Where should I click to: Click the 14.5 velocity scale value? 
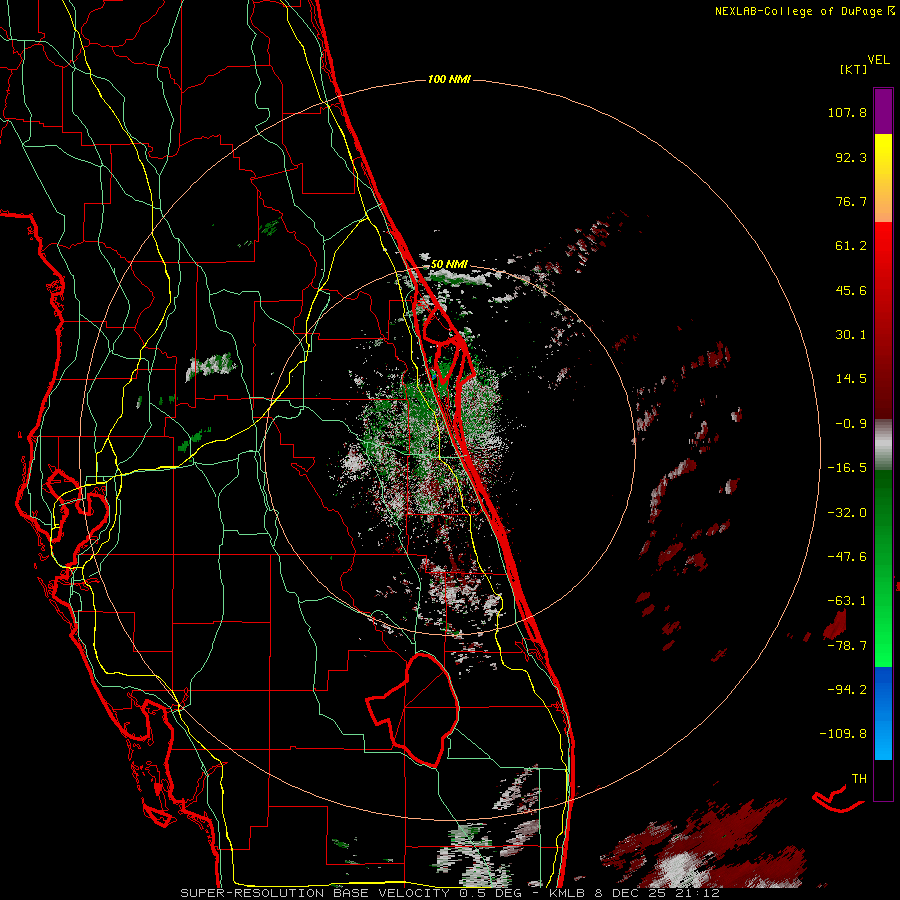851,379
